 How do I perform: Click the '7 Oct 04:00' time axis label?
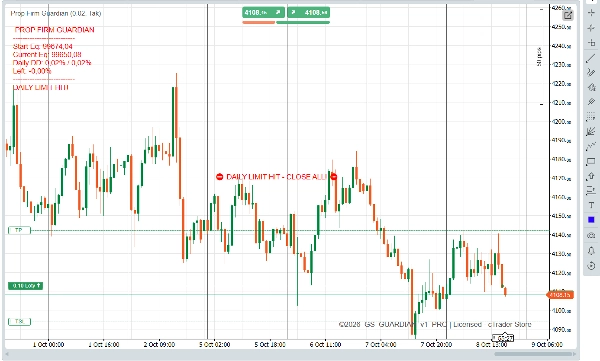click(x=381, y=345)
